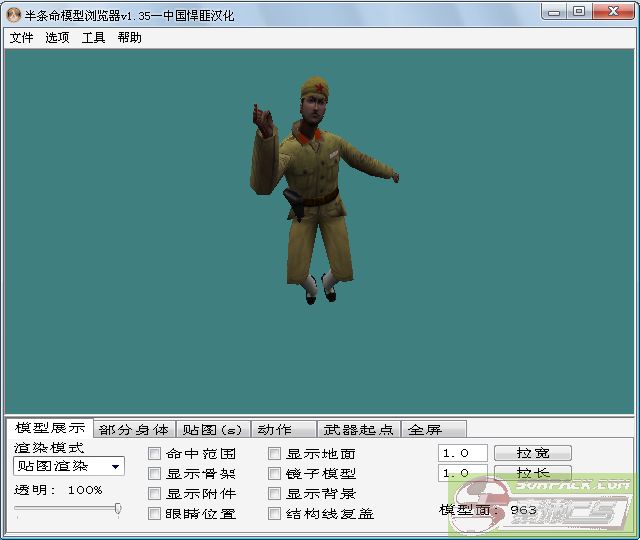Open the 工具 menu
Image resolution: width=640 pixels, height=540 pixels.
click(x=93, y=37)
